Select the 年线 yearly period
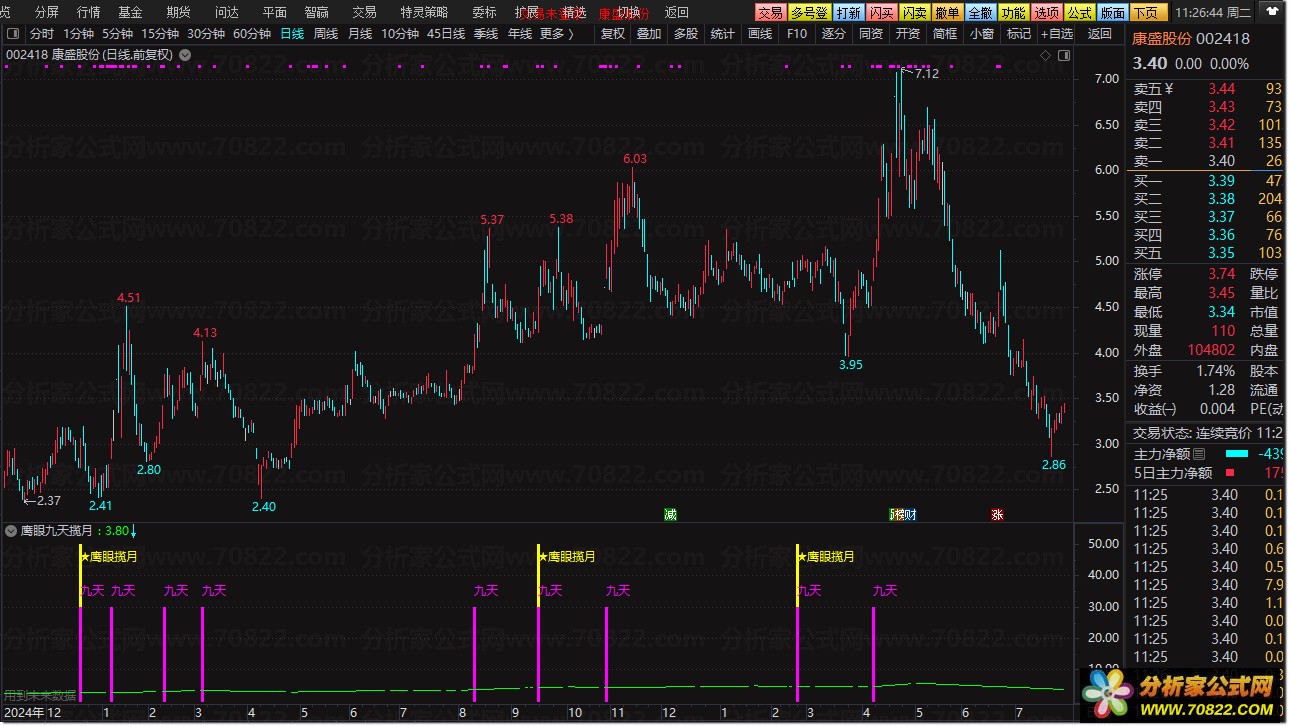 click(520, 33)
